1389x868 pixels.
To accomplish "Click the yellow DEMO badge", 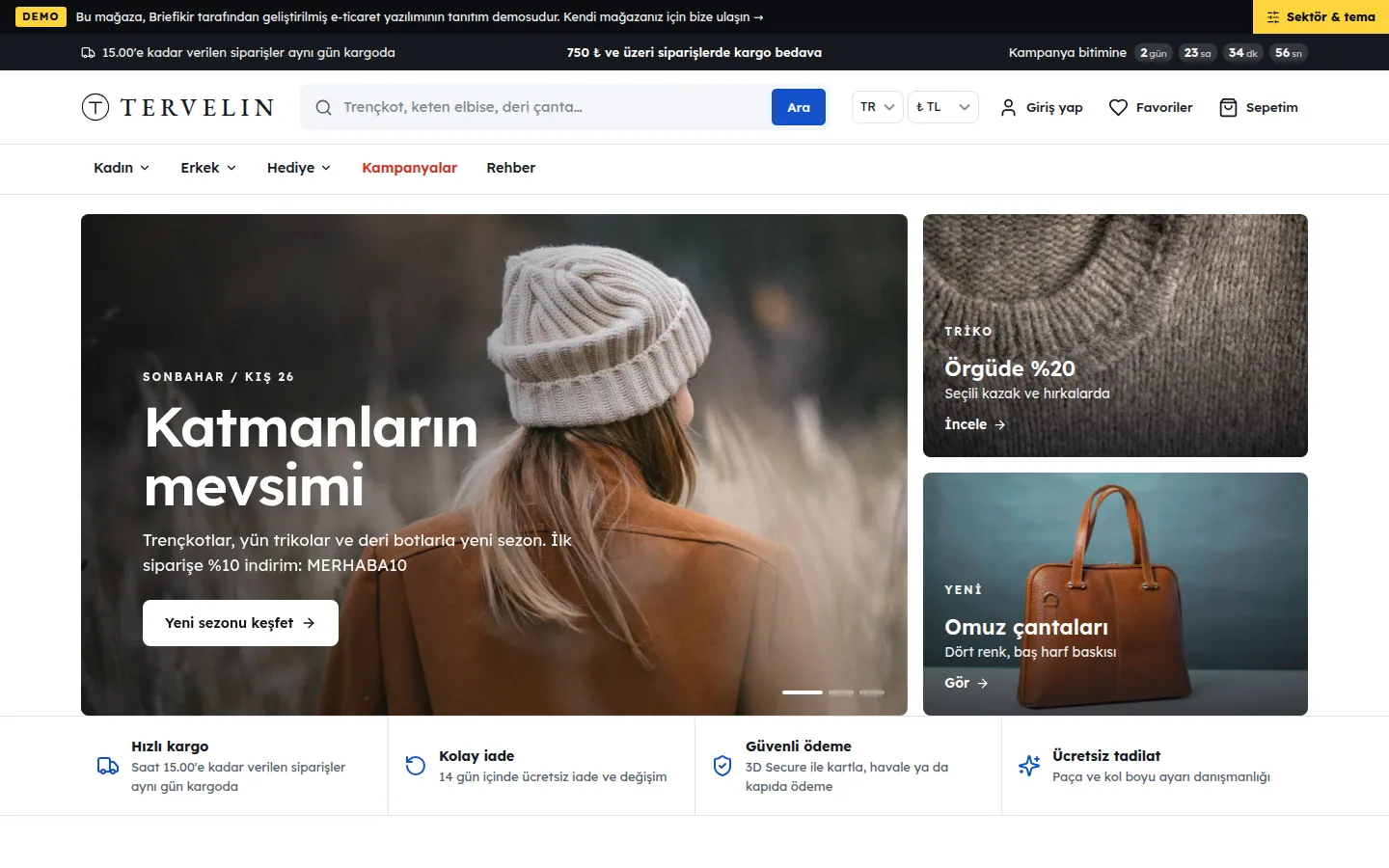I will tap(41, 17).
